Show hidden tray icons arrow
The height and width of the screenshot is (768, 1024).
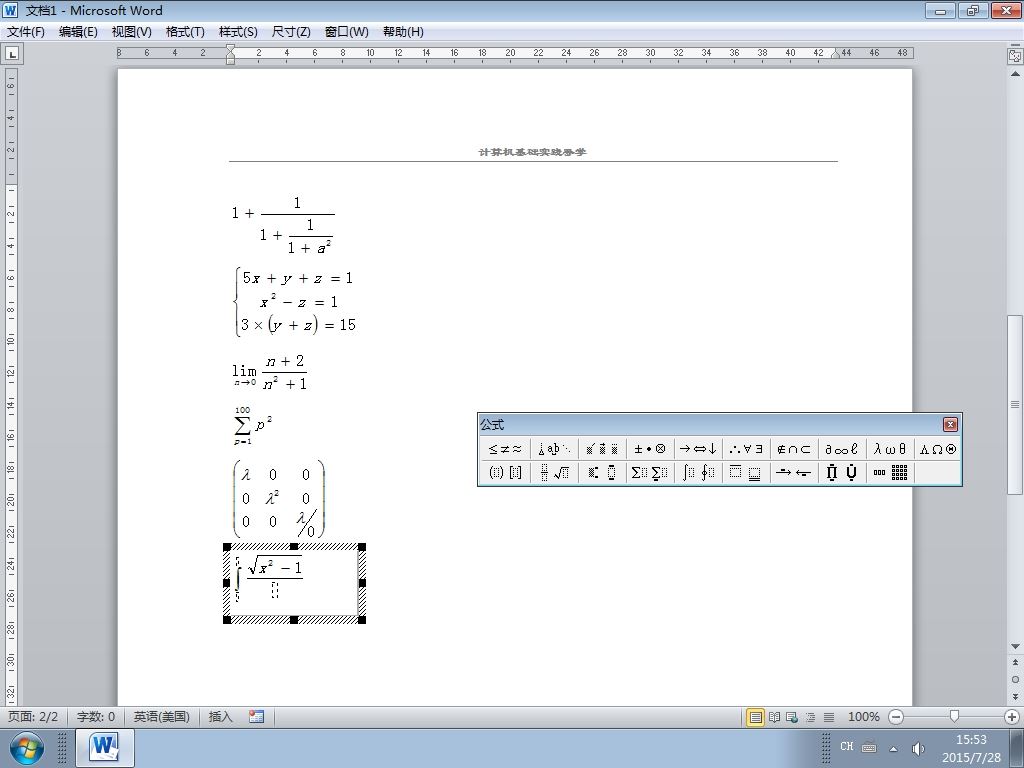click(893, 748)
